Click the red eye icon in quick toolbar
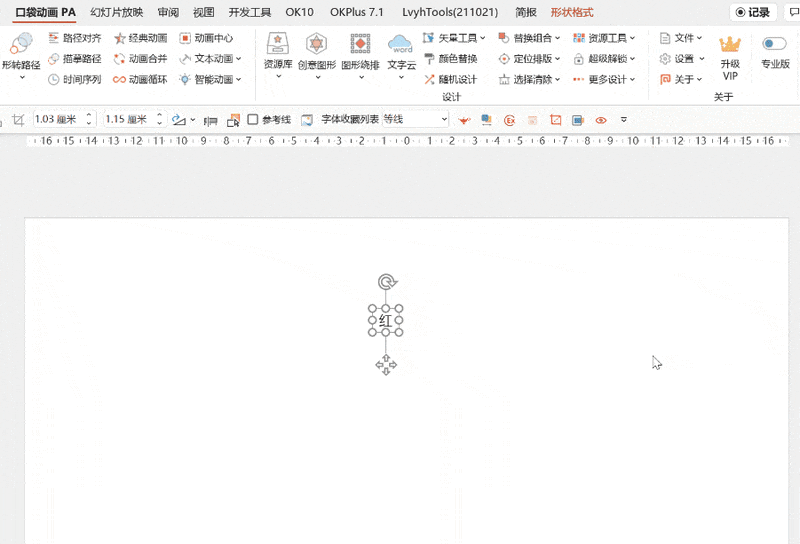The width and height of the screenshot is (800, 544). tap(601, 120)
